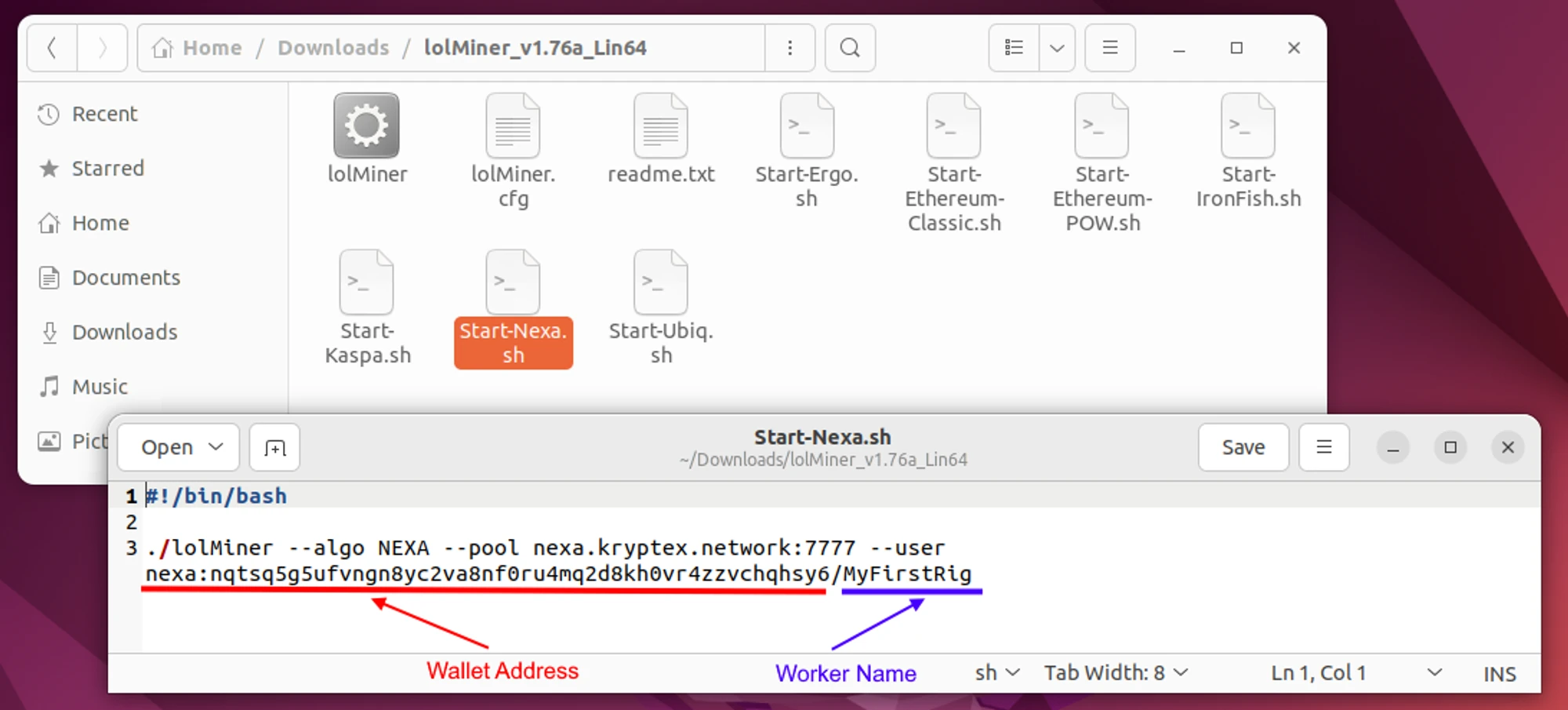This screenshot has height=710, width=1568.
Task: Click the search icon in file manager
Action: 850,48
